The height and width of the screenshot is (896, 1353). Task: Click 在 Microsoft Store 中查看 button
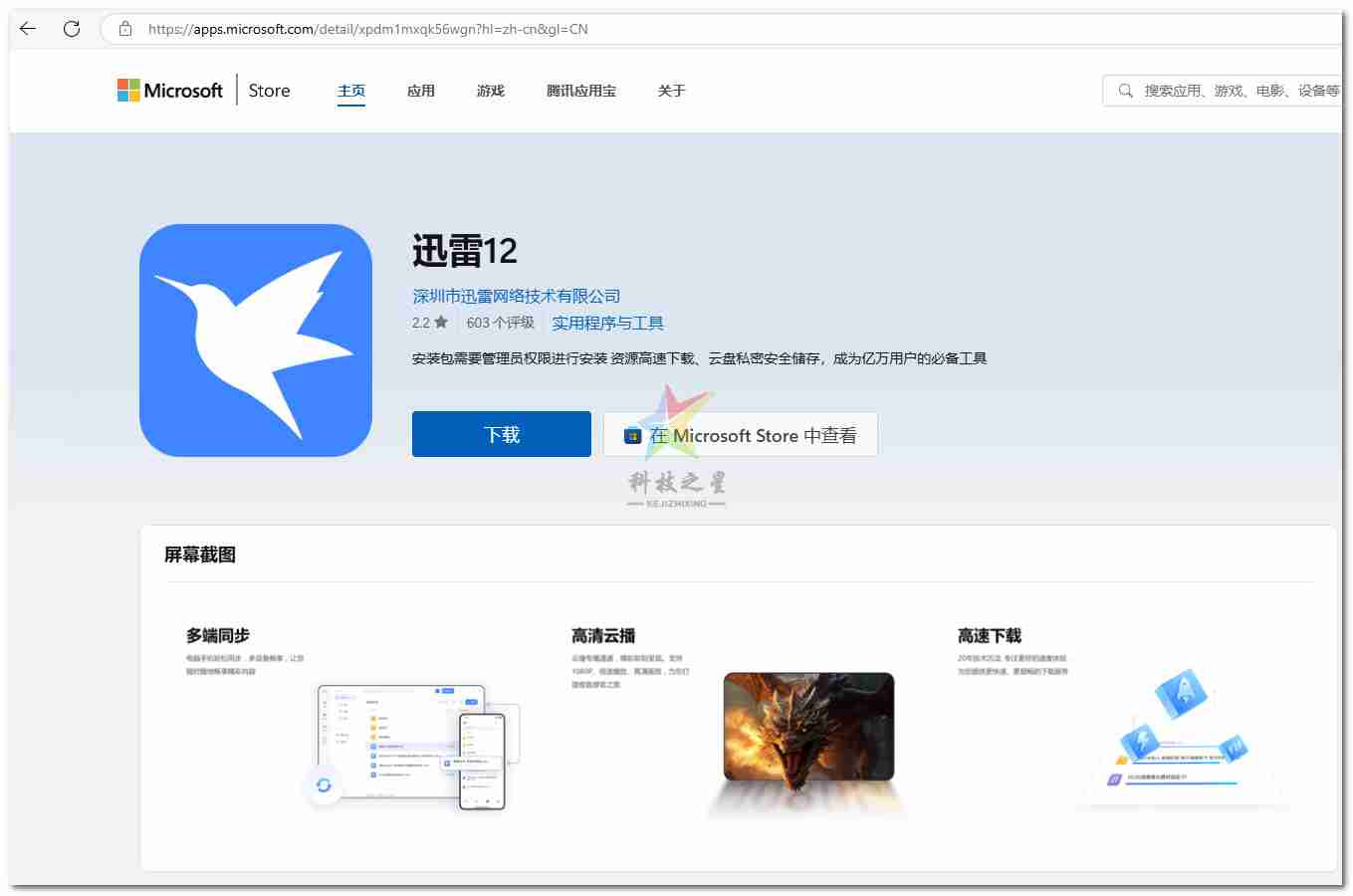[740, 434]
